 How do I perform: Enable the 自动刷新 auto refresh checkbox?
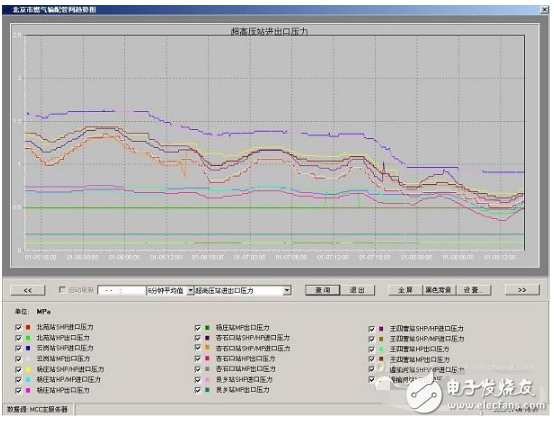click(62, 290)
